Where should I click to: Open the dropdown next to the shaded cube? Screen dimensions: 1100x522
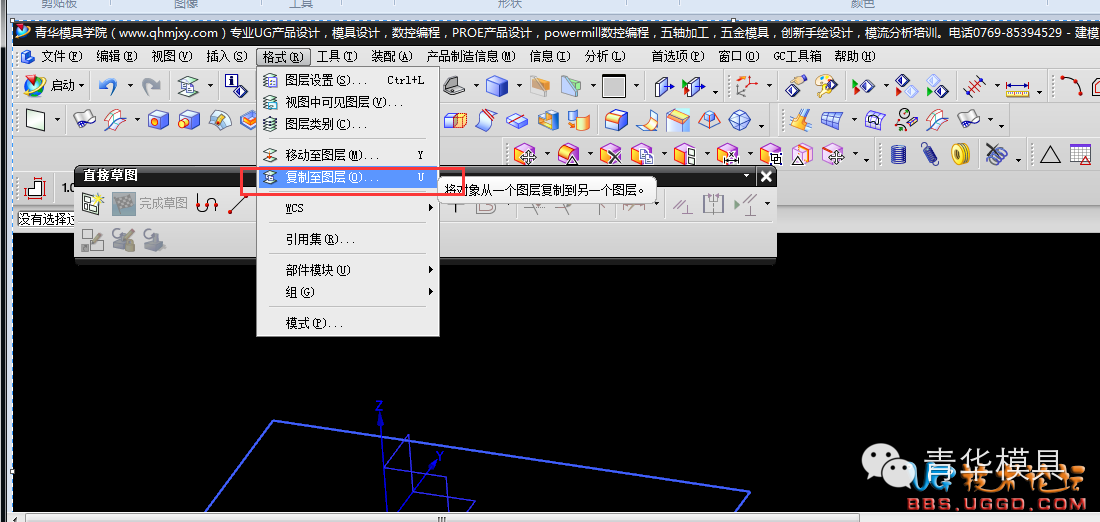(520, 87)
